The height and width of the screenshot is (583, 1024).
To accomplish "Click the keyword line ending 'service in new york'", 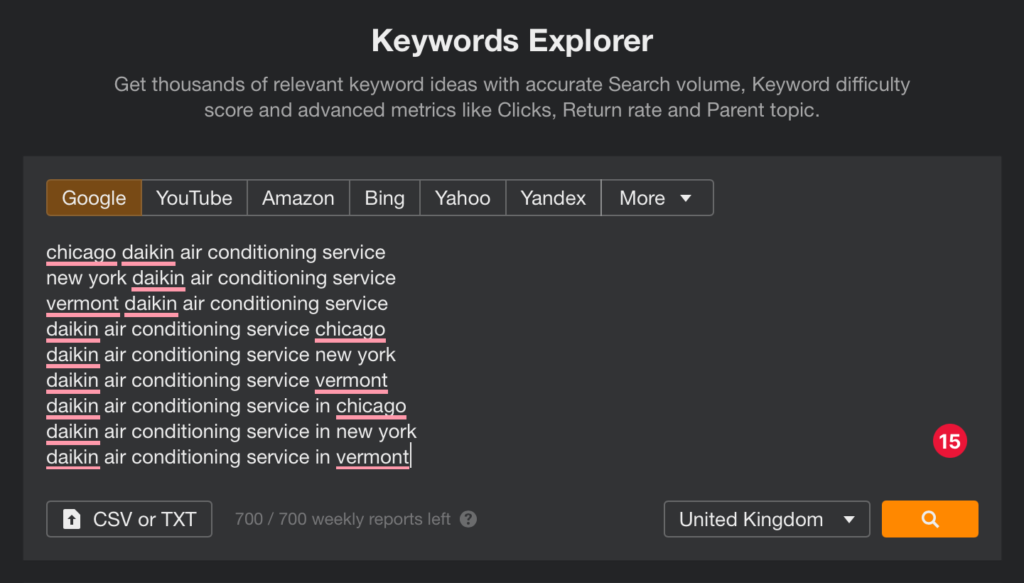I will coord(231,432).
